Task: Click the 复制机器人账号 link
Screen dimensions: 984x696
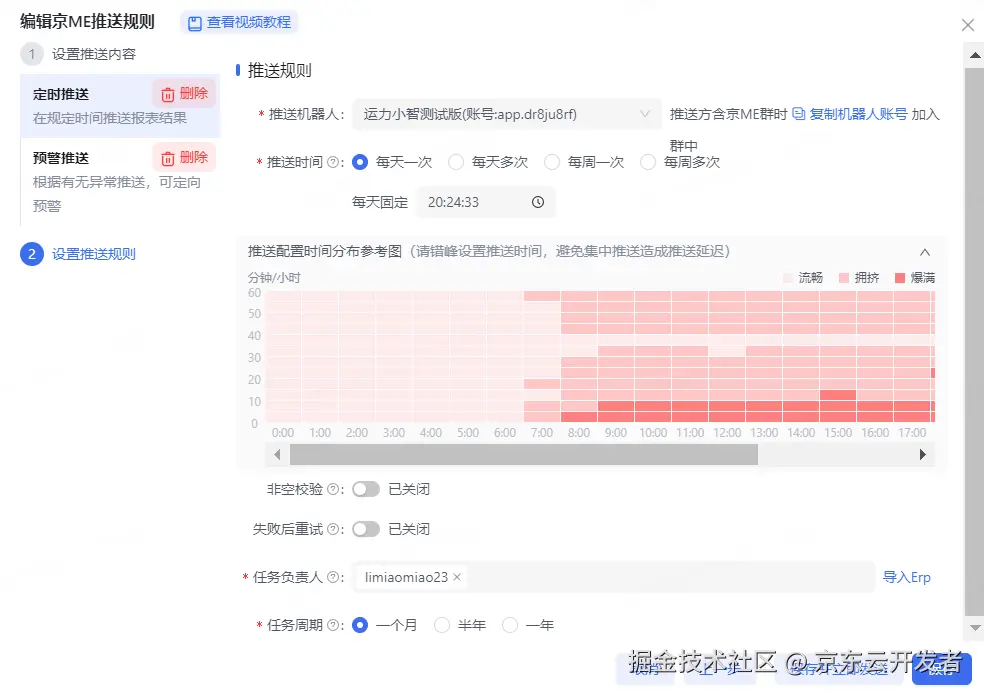Action: coord(858,114)
